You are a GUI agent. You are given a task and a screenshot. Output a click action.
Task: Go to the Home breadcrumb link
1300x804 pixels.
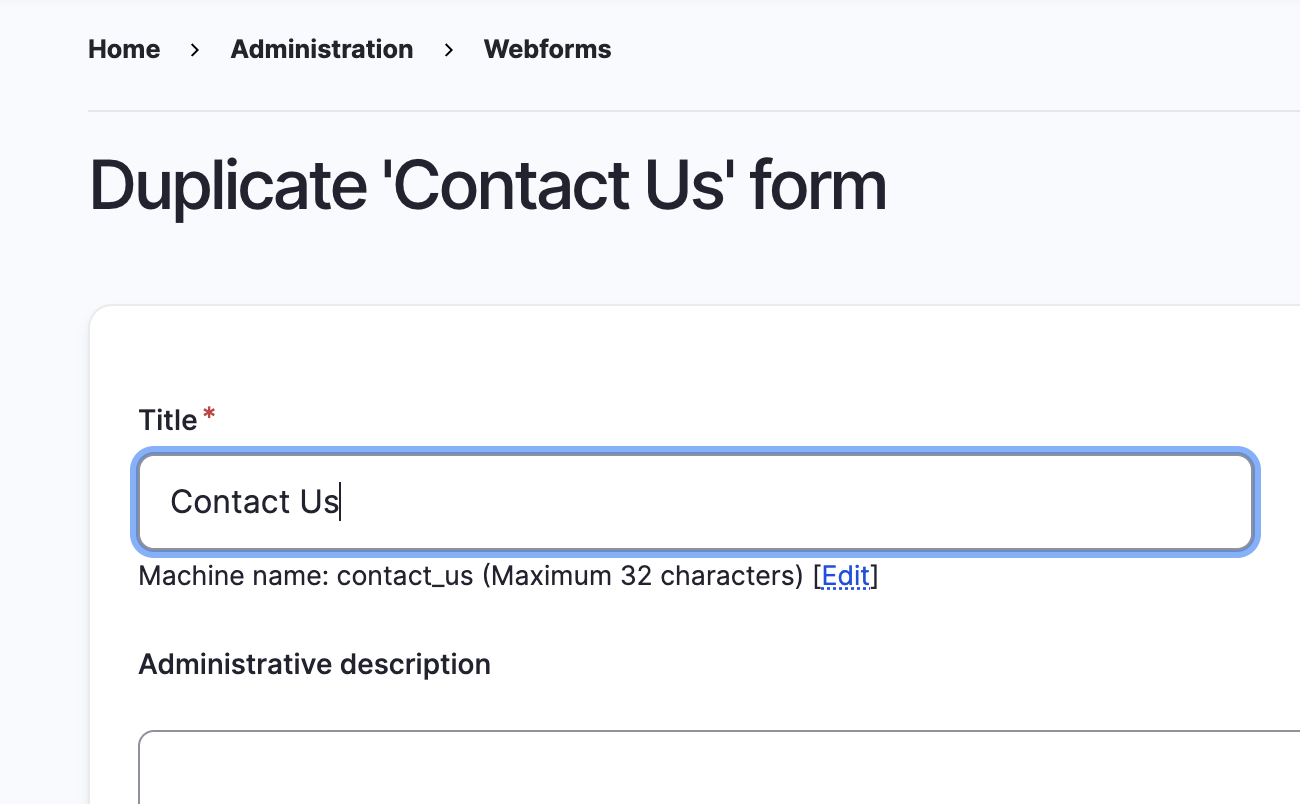click(124, 49)
